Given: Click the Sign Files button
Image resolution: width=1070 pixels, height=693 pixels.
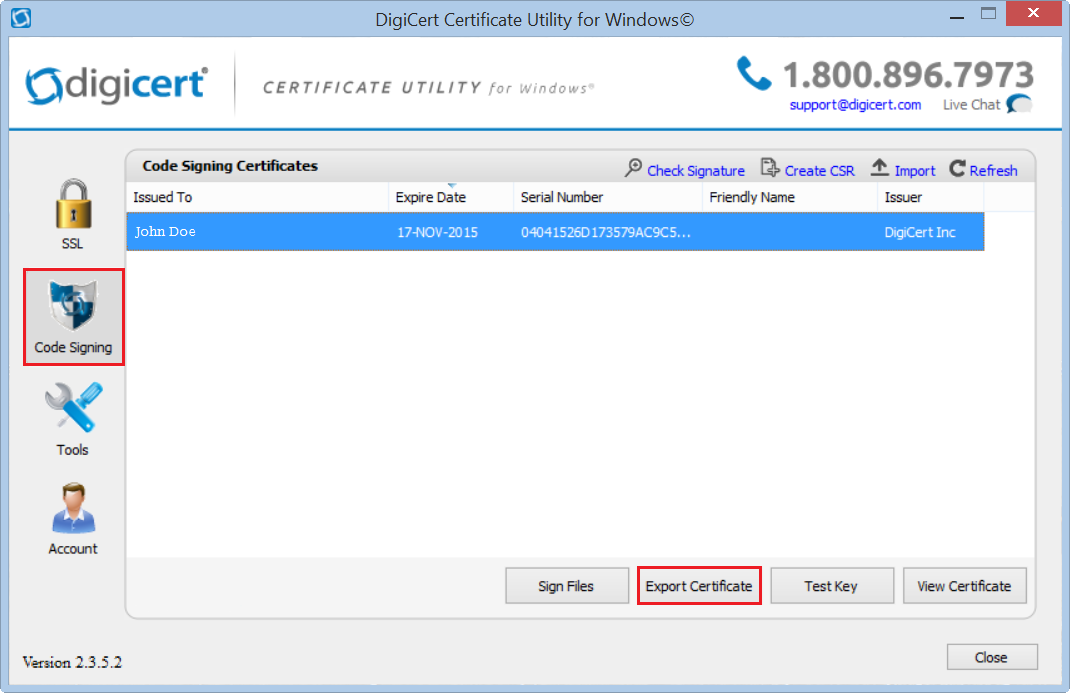Looking at the screenshot, I should point(566,586).
